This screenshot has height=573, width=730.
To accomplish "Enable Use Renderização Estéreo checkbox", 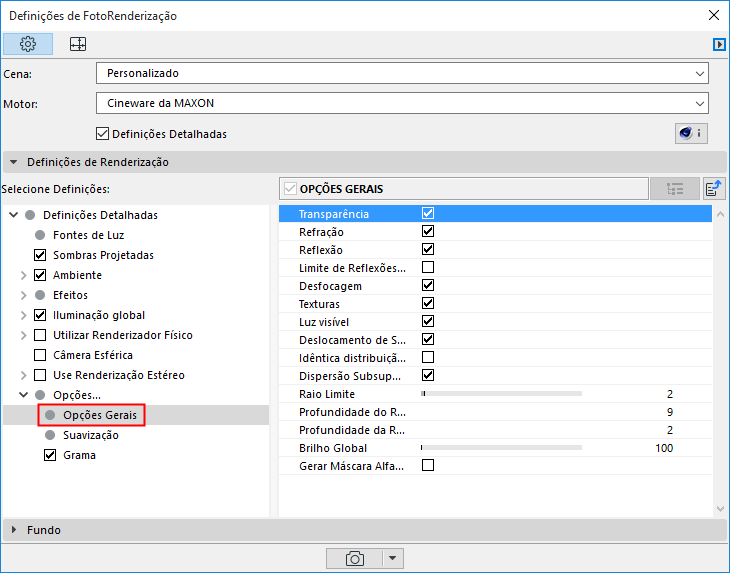I will pos(40,375).
